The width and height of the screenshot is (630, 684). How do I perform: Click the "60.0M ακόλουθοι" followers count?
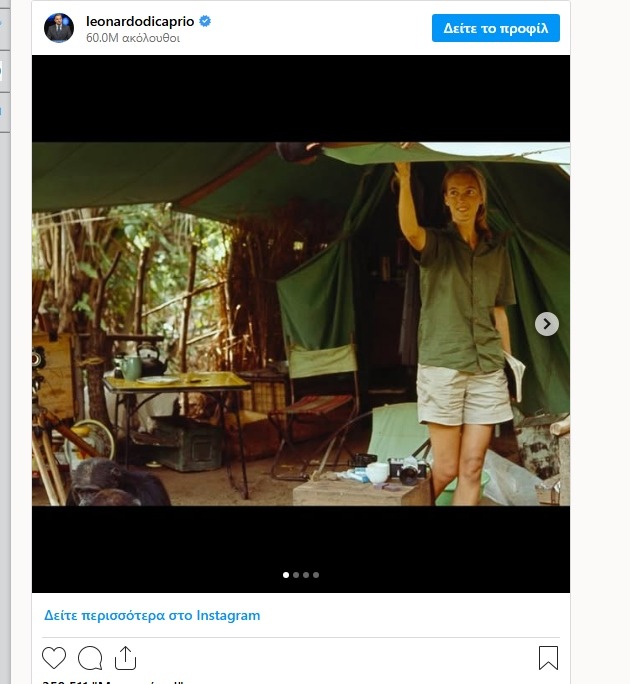pos(133,38)
